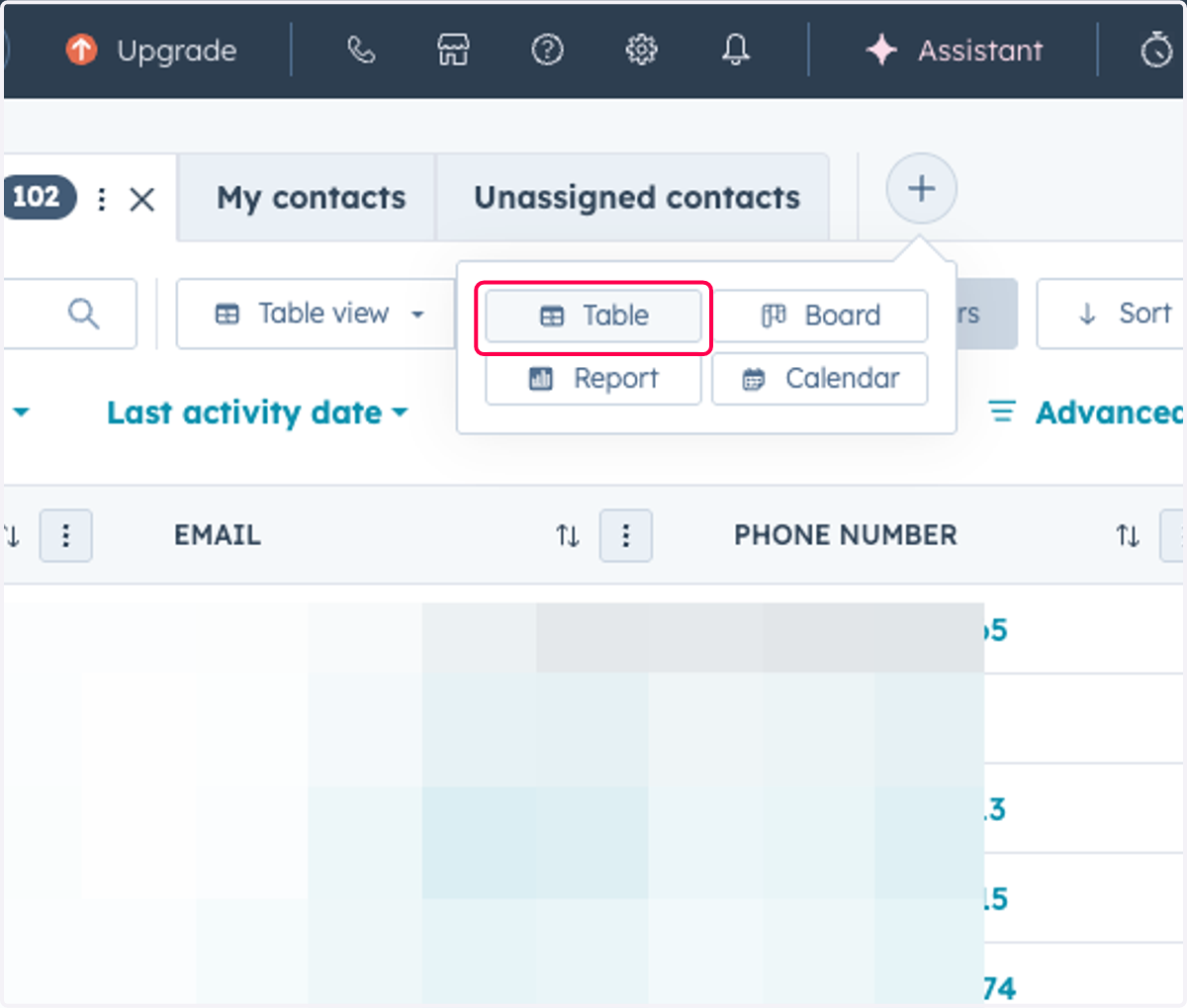The height and width of the screenshot is (1008, 1187).
Task: Click the EMAIL column header
Action: [218, 535]
